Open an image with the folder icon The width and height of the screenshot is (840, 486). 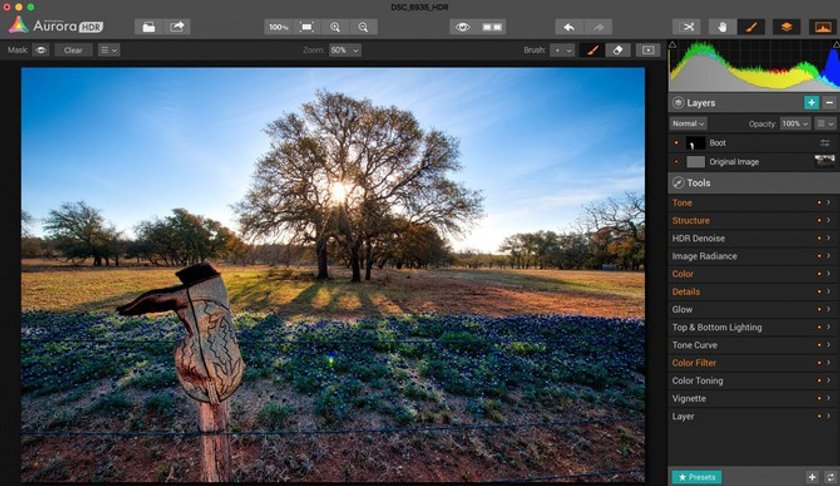tap(149, 27)
